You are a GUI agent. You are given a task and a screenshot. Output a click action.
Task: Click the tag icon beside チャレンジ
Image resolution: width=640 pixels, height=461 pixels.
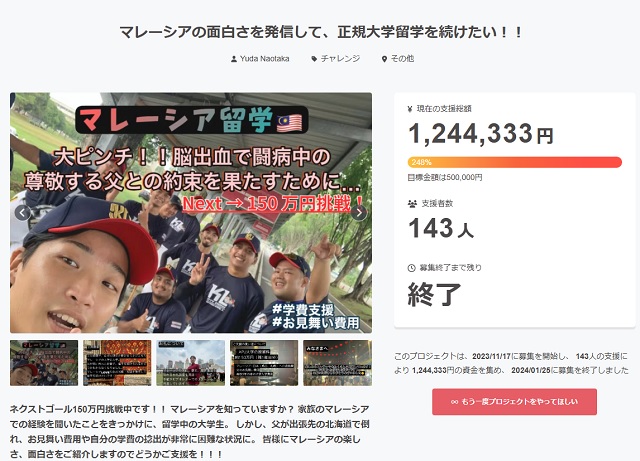pos(314,59)
